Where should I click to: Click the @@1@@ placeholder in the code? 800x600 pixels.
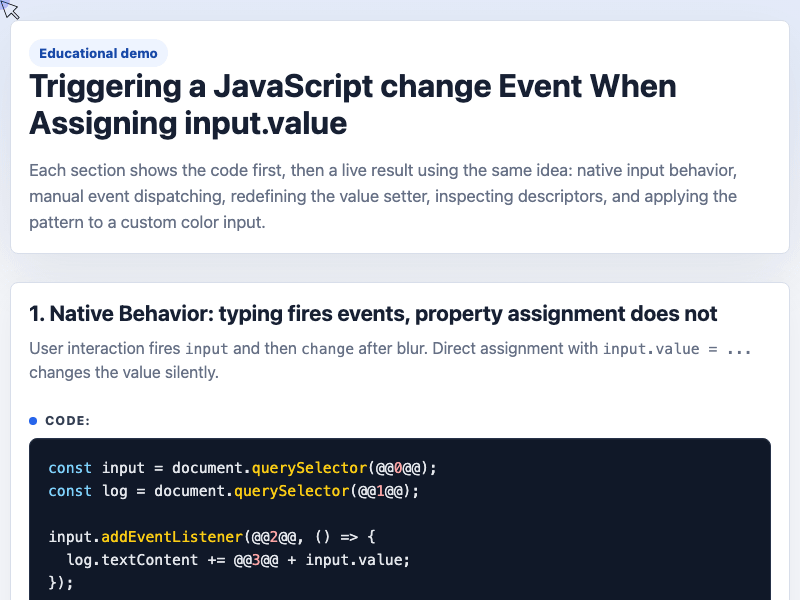coord(380,491)
